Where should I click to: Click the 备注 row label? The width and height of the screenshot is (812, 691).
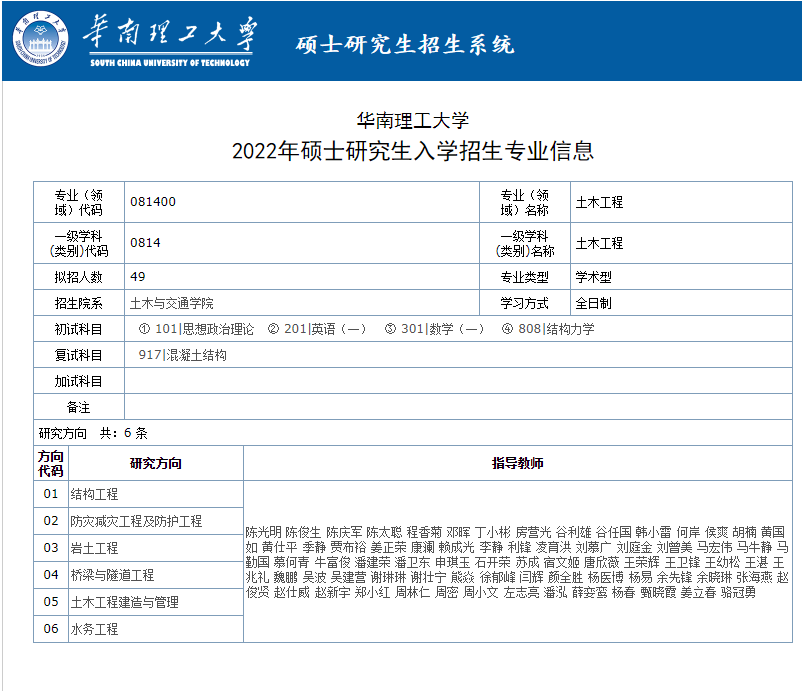pos(79,407)
